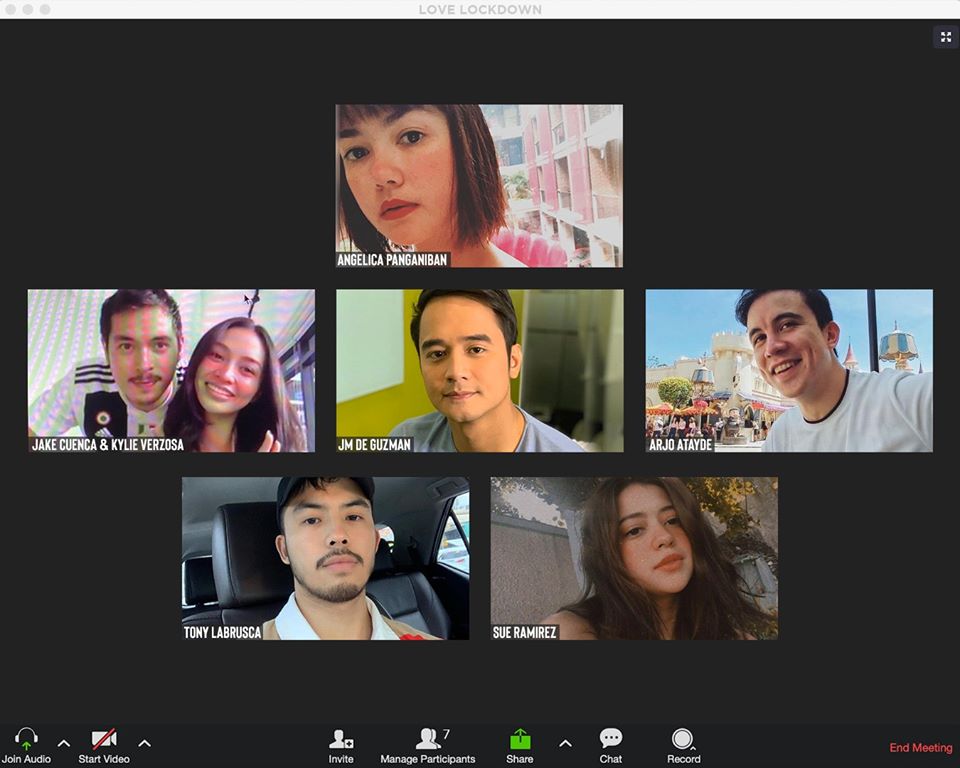The width and height of the screenshot is (960, 768).
Task: Toggle full screen icon at top right
Action: [x=946, y=37]
